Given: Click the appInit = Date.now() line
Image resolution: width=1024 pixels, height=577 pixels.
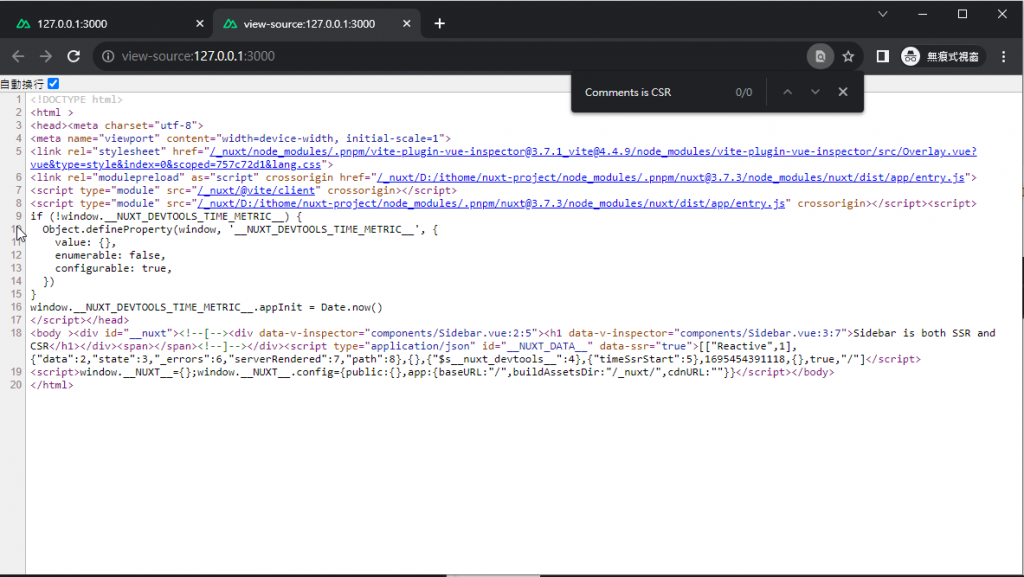Looking at the screenshot, I should 206,307.
